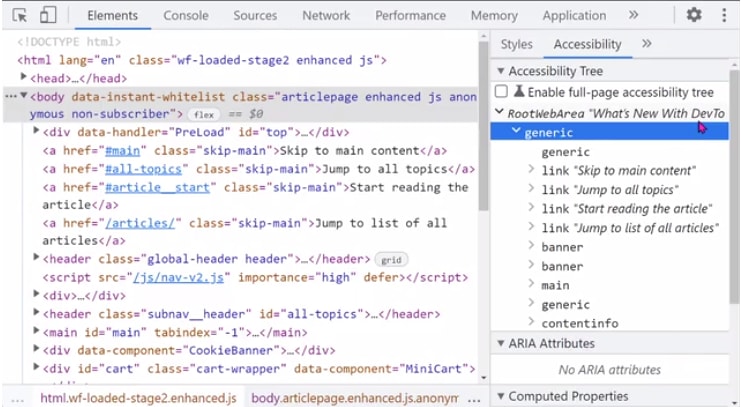This screenshot has width=741, height=407.
Task: Expand the second banner node
Action: pos(531,265)
